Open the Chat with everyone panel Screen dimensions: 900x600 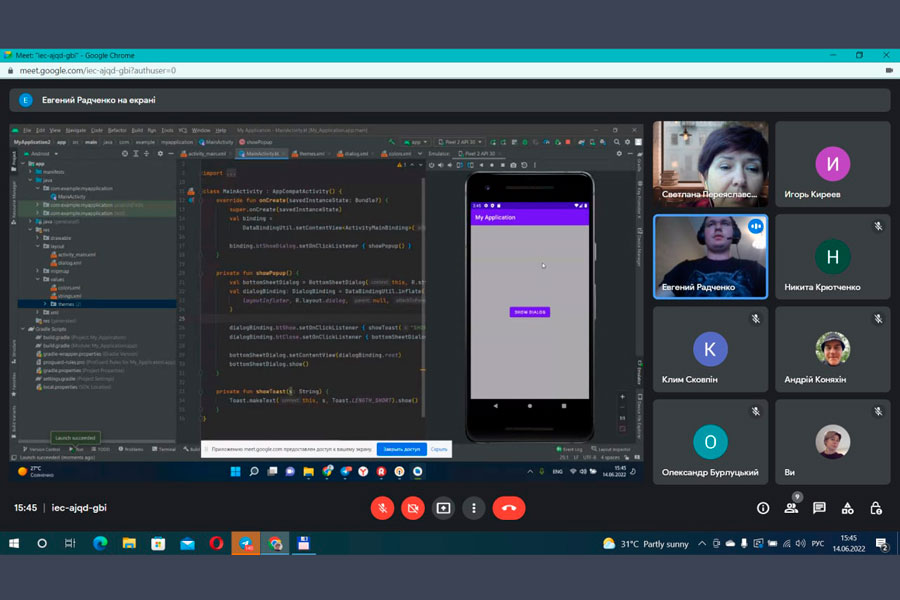(819, 508)
